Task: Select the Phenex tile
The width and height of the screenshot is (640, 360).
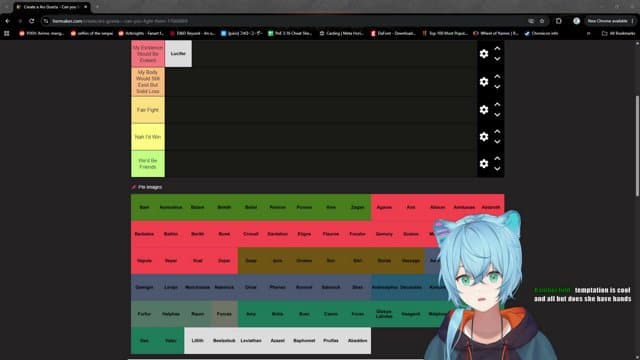Action: 278,287
